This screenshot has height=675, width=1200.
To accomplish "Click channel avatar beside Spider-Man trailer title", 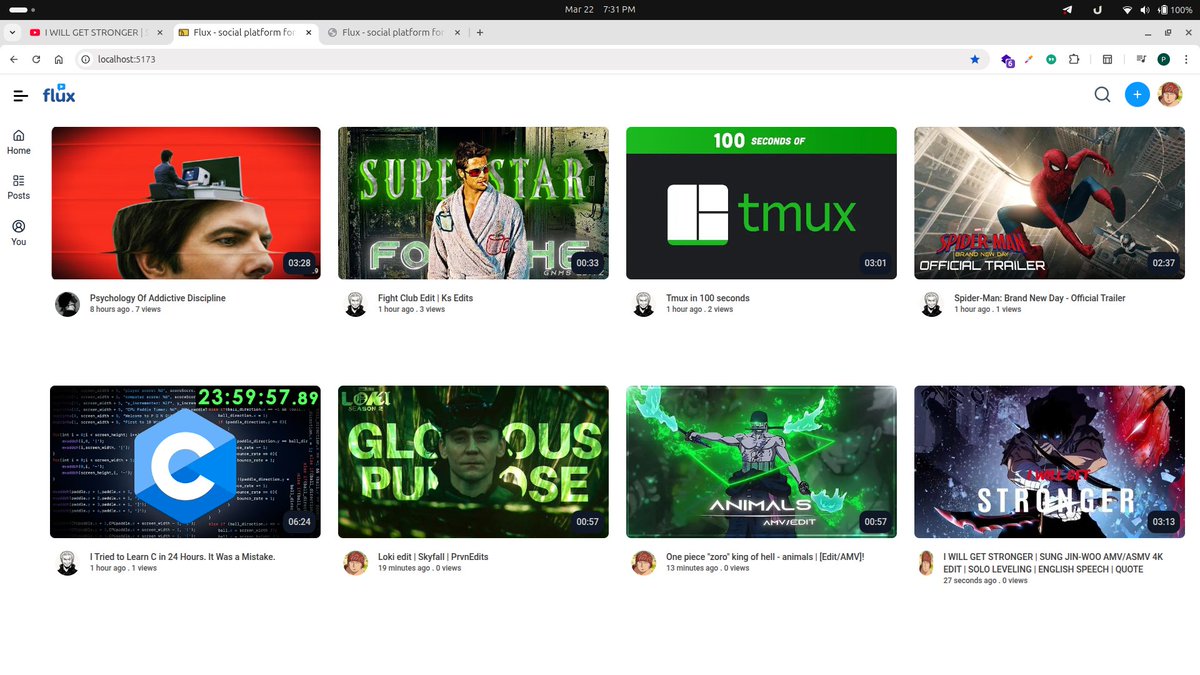I will 931,305.
